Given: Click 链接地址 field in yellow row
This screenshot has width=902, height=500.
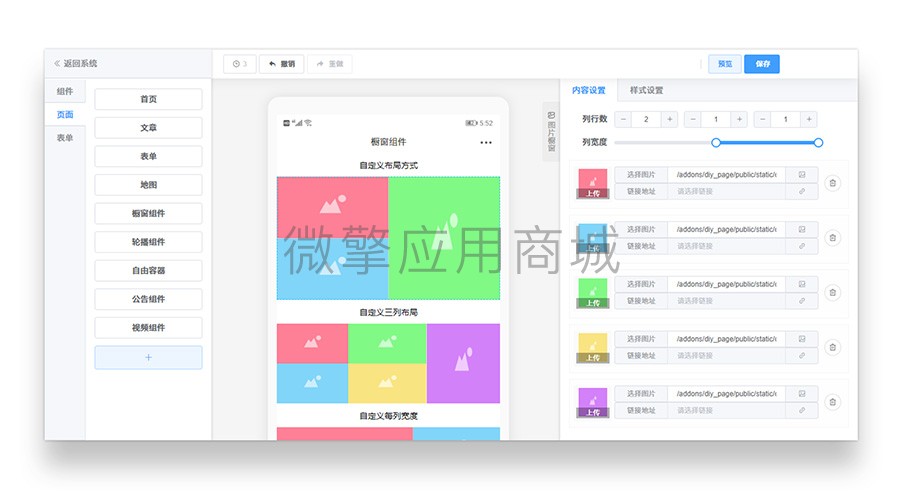Looking at the screenshot, I should pyautogui.click(x=727, y=355).
